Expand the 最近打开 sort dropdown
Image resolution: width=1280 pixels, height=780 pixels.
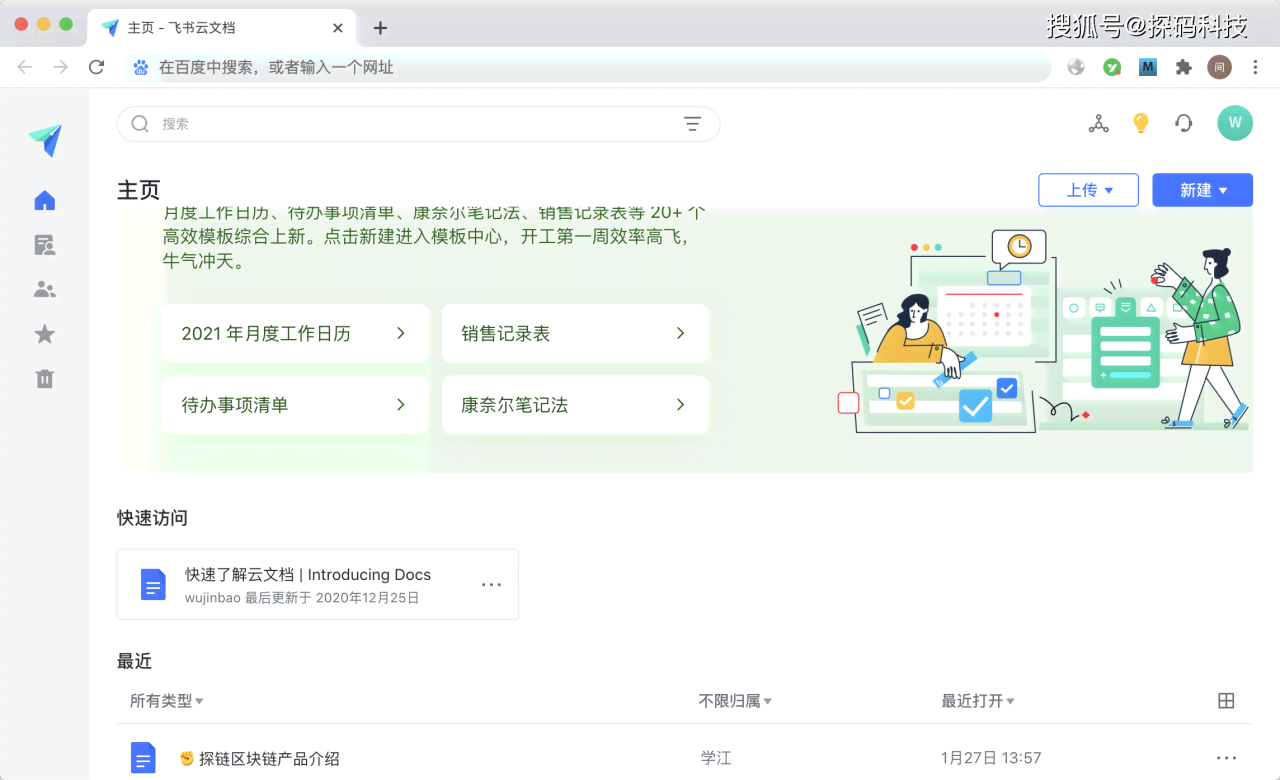978,701
